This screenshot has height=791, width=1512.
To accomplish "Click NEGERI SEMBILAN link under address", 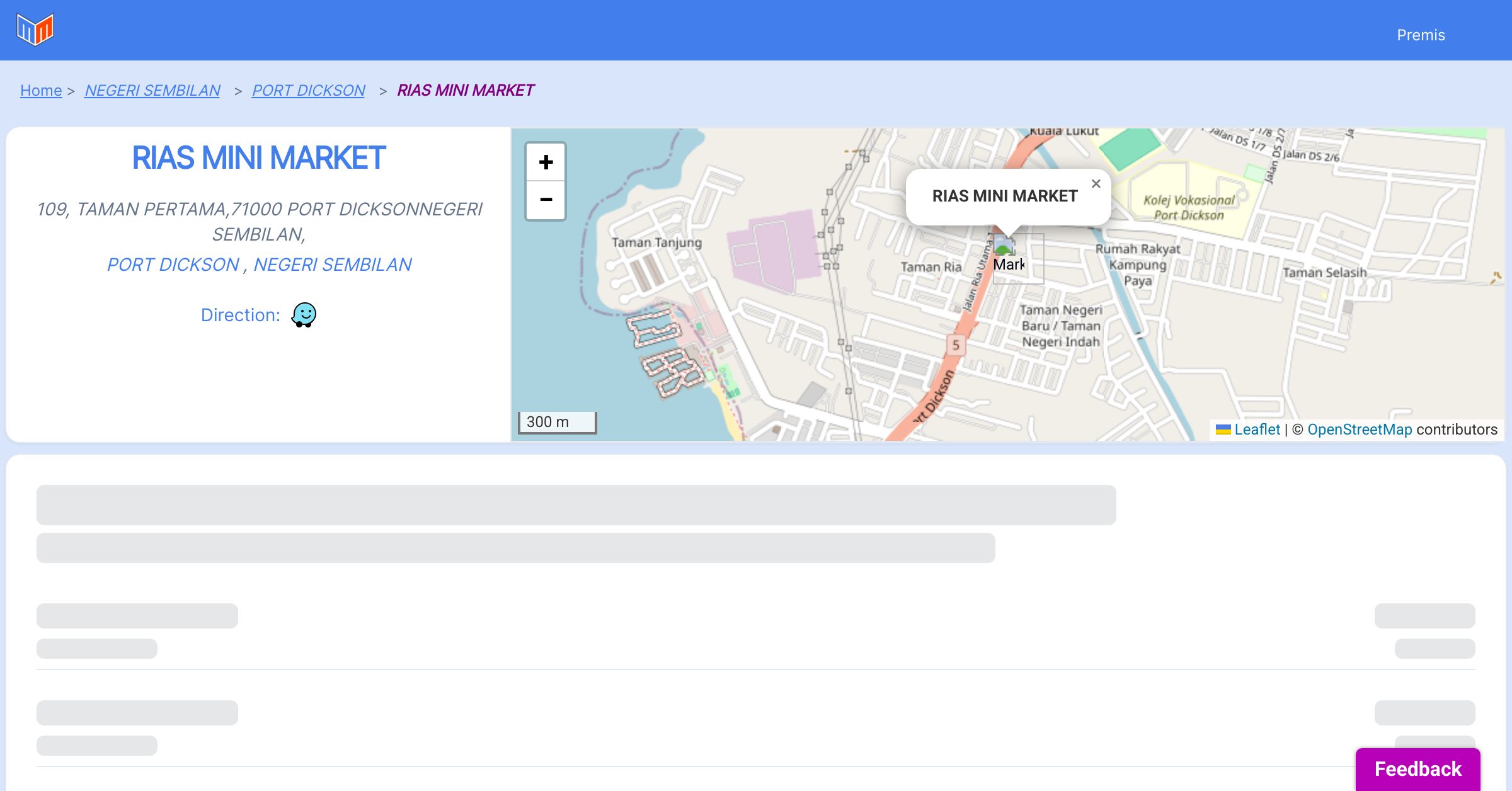I will pos(333,265).
